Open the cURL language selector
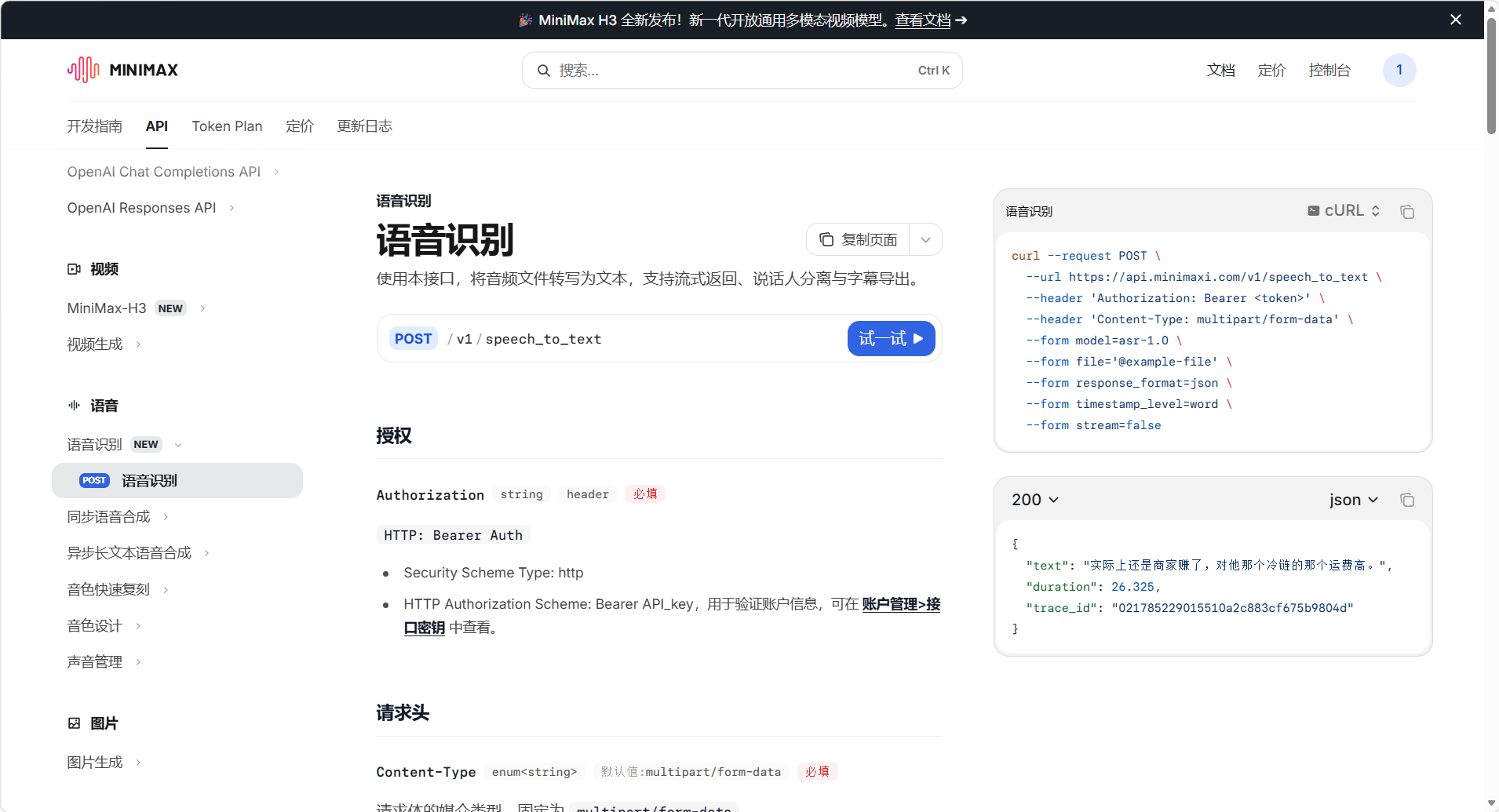Viewport: 1499px width, 812px height. [1344, 211]
